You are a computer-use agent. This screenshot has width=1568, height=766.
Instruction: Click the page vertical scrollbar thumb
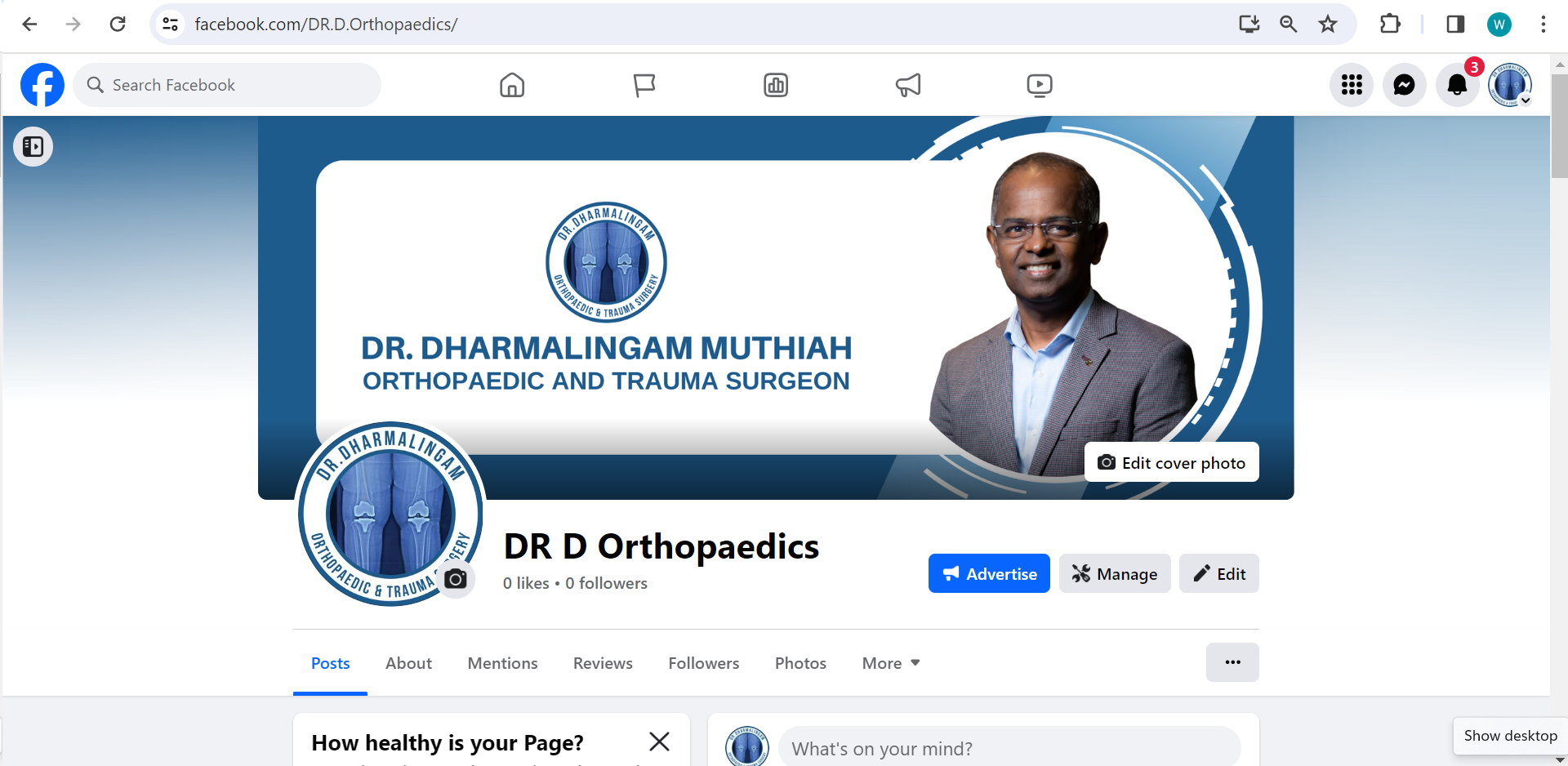coord(1559,127)
